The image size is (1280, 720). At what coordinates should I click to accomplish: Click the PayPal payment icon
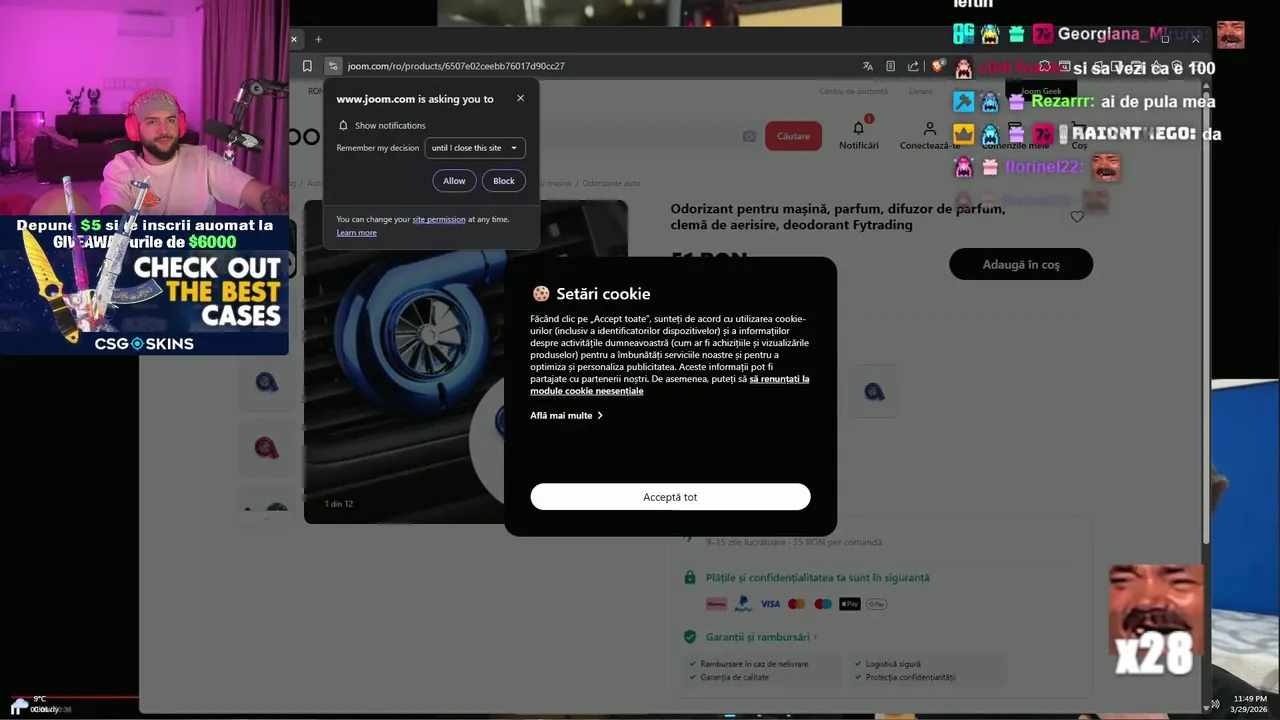tap(743, 604)
